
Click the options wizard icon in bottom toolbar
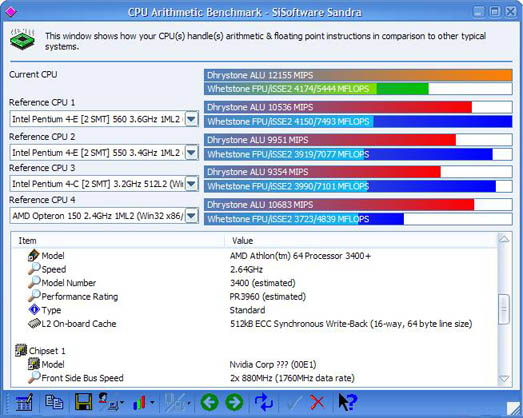pos(24,402)
